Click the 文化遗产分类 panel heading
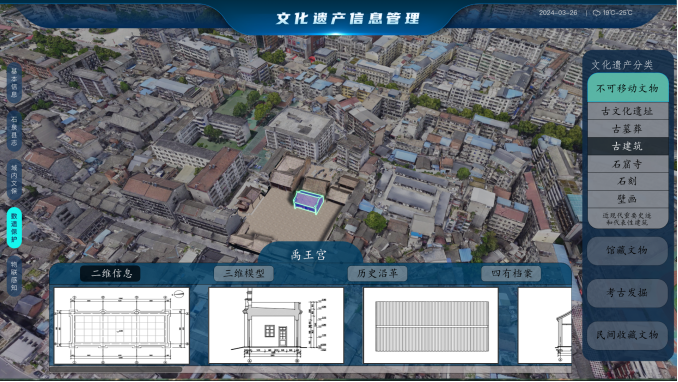 [622, 65]
